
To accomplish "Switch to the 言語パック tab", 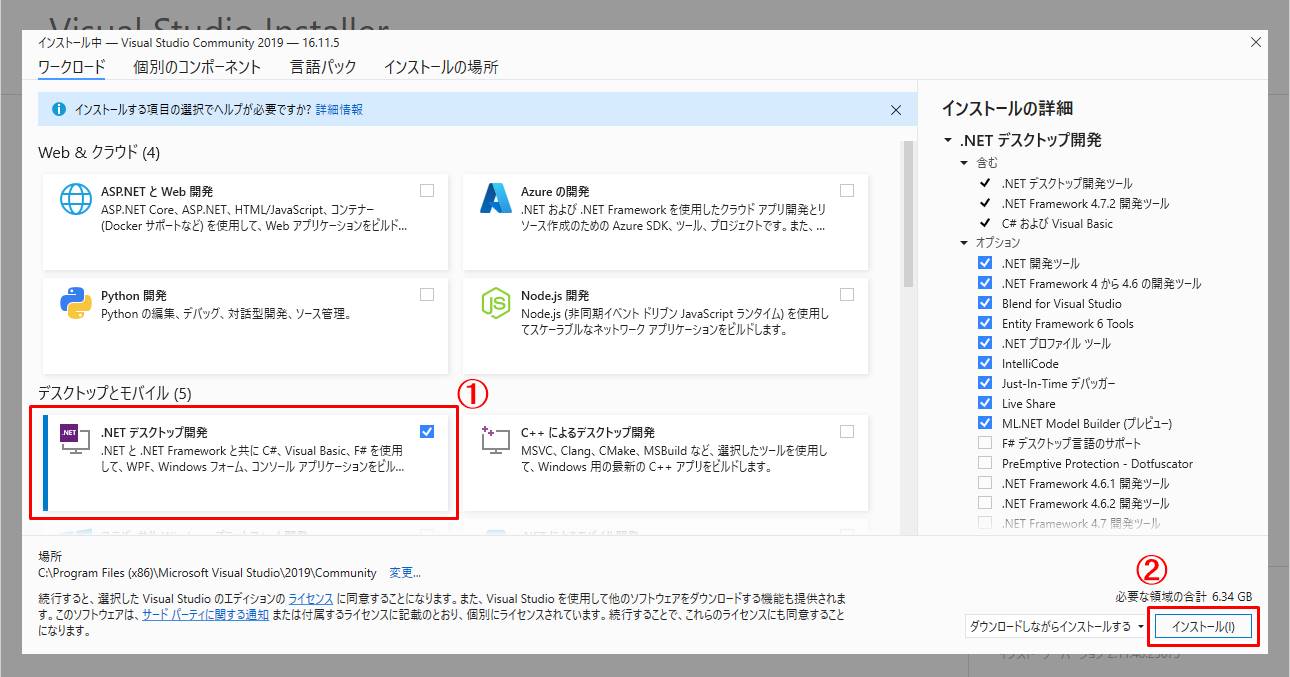I will point(323,67).
